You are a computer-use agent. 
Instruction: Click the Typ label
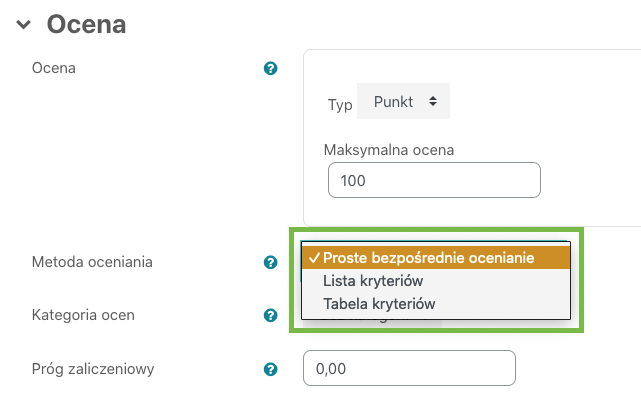(340, 105)
